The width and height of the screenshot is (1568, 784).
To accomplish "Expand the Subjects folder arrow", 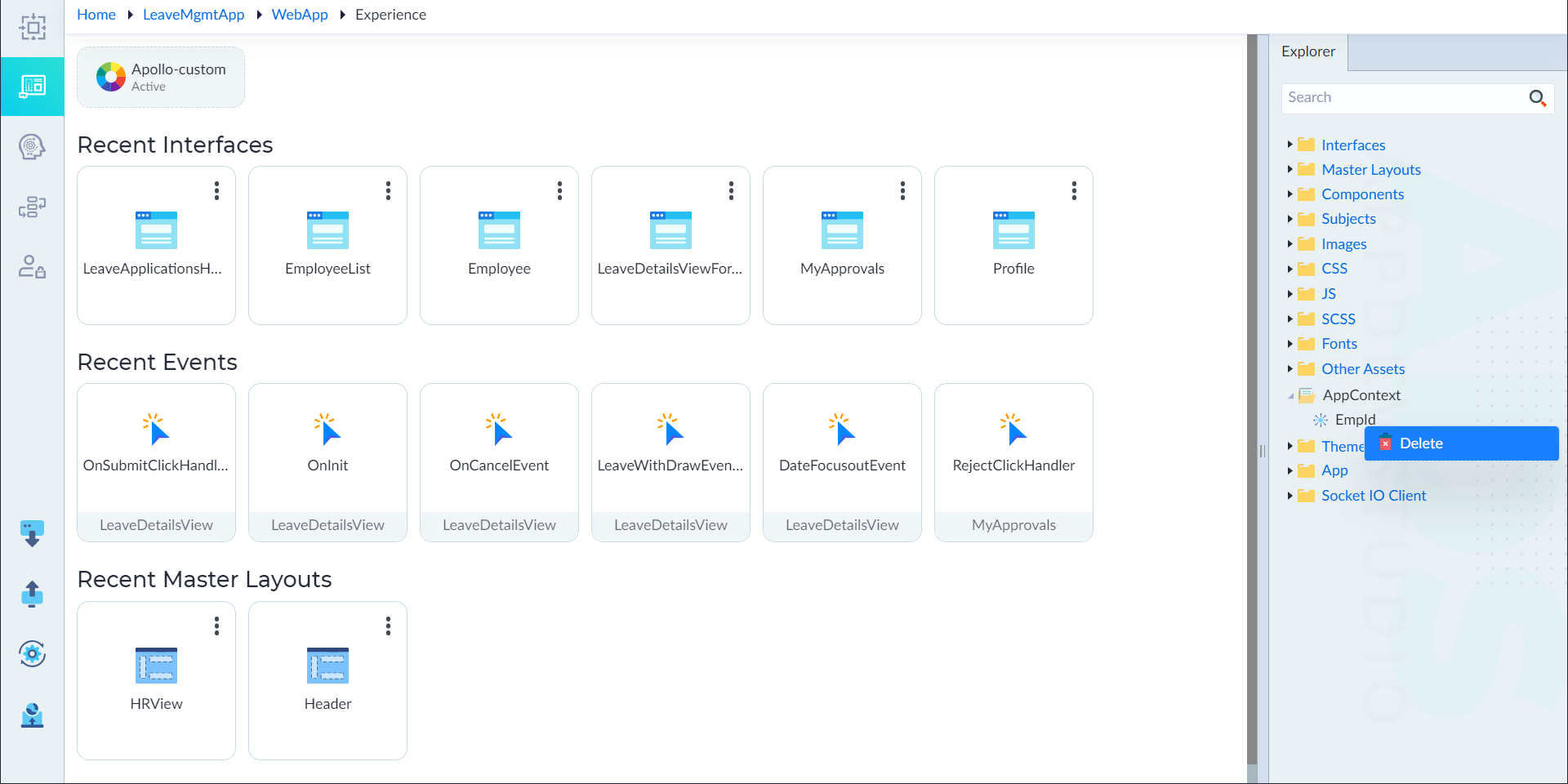I will pos(1290,219).
